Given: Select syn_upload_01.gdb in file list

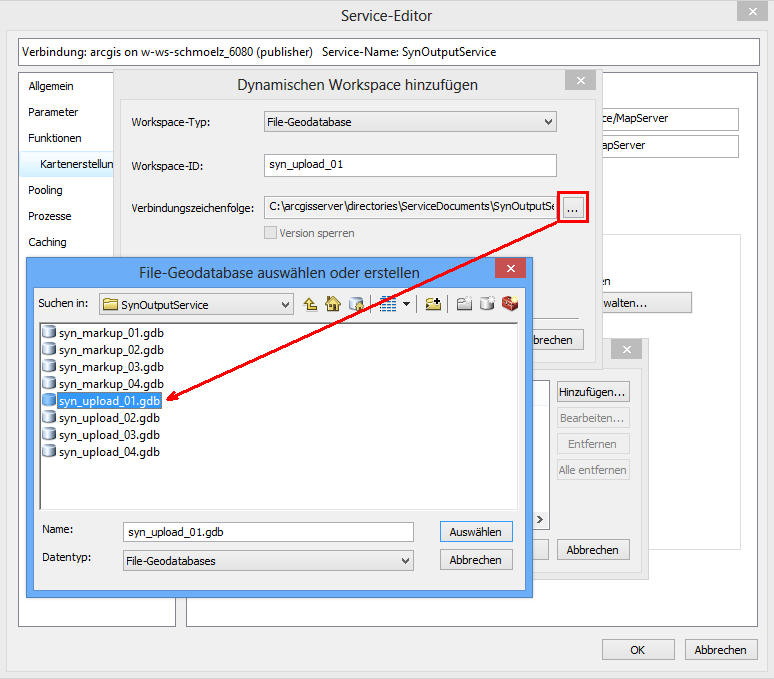Looking at the screenshot, I should click(109, 401).
